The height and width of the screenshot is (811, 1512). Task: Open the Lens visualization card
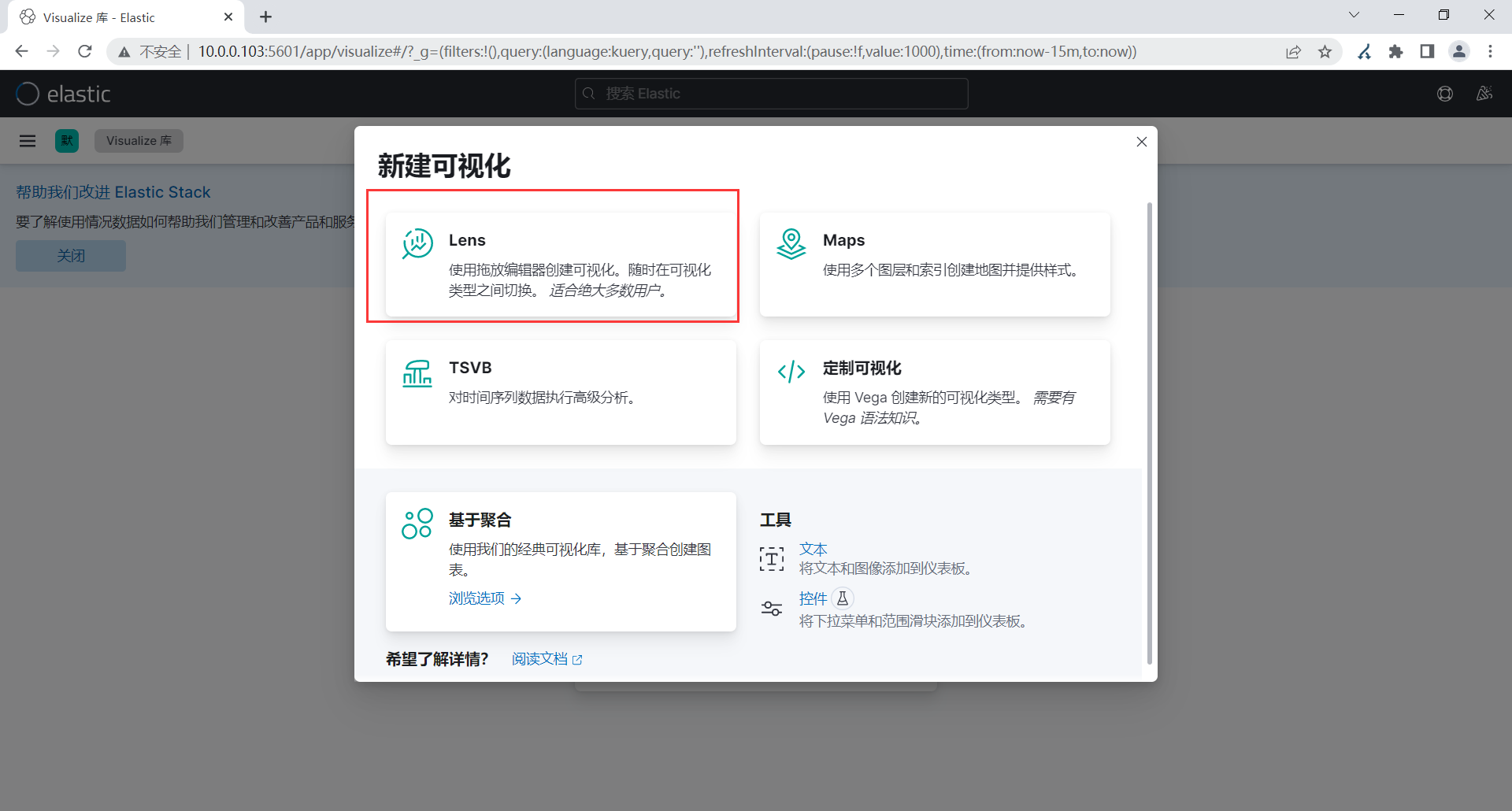tap(561, 265)
